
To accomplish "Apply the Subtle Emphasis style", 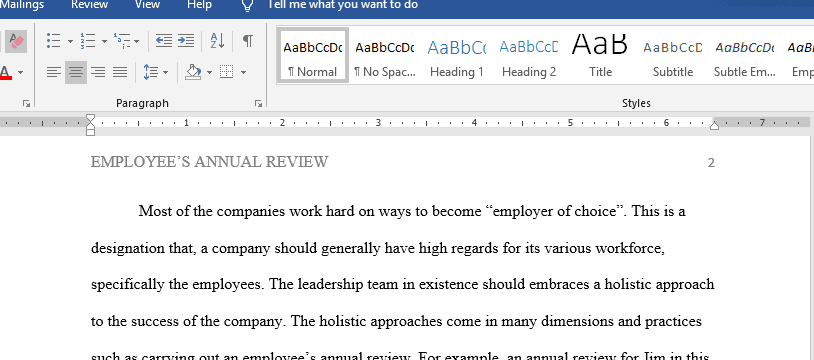I will [744, 55].
